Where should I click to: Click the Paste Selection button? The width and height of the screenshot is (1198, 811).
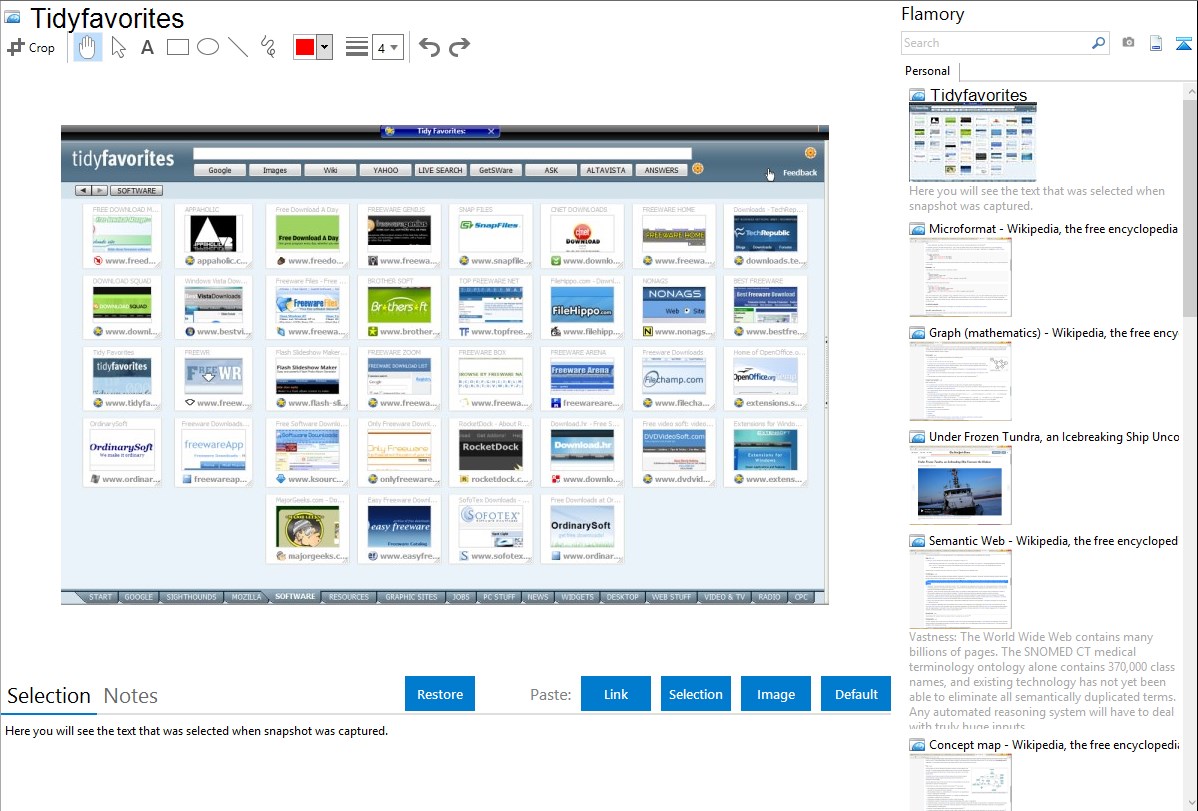click(696, 694)
